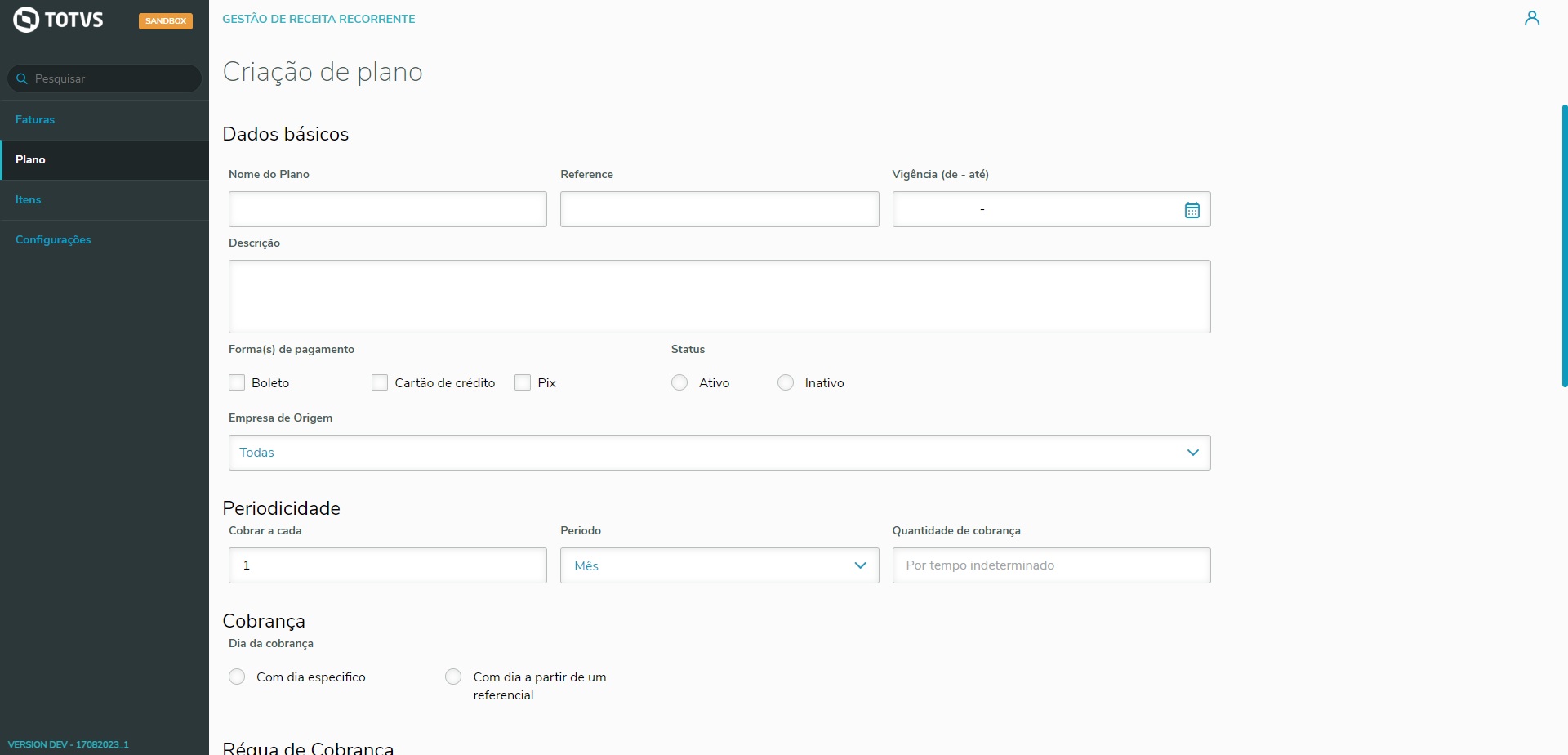Focus the Descrição text area
This screenshot has width=1568, height=755.
pos(719,297)
